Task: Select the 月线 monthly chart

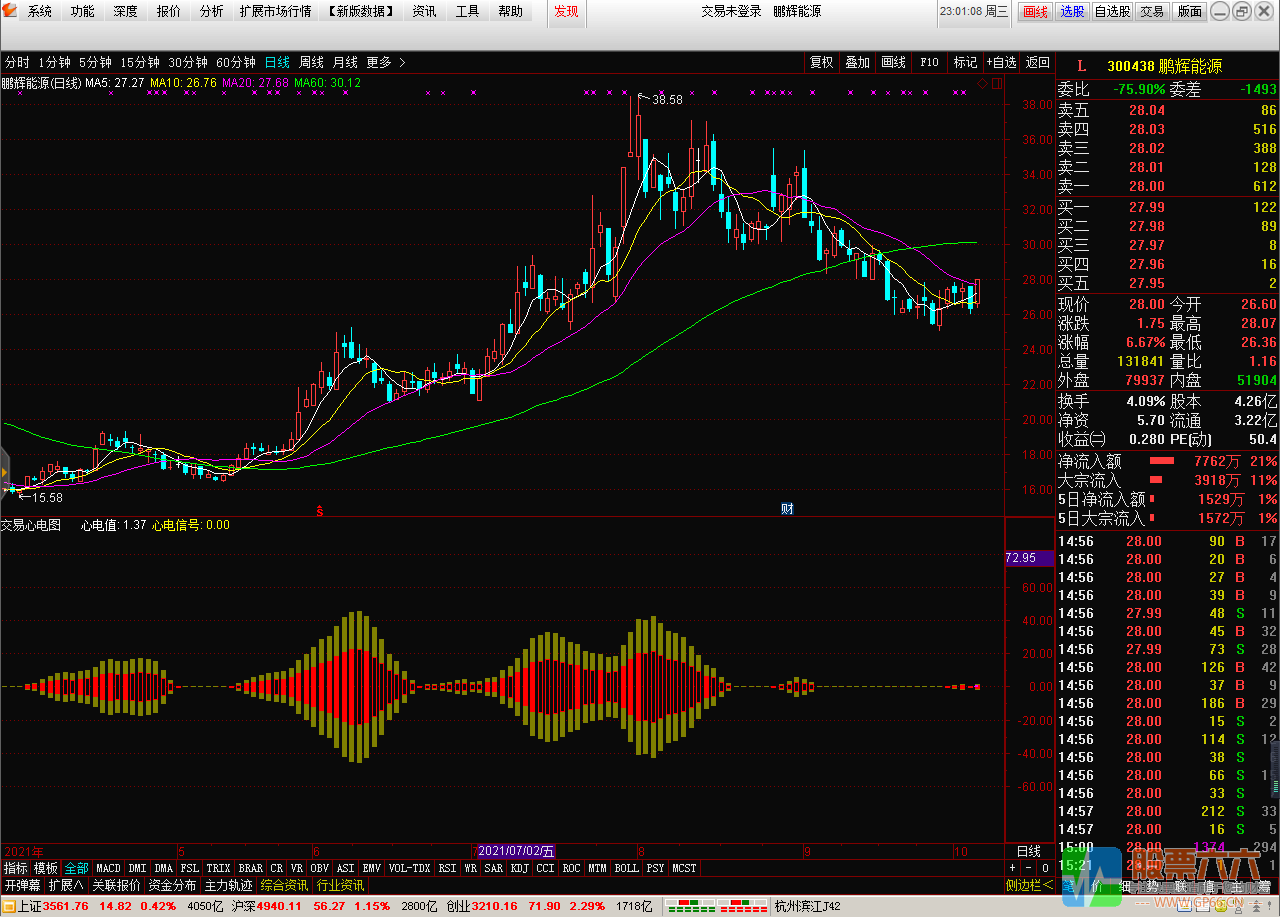Action: click(x=345, y=62)
